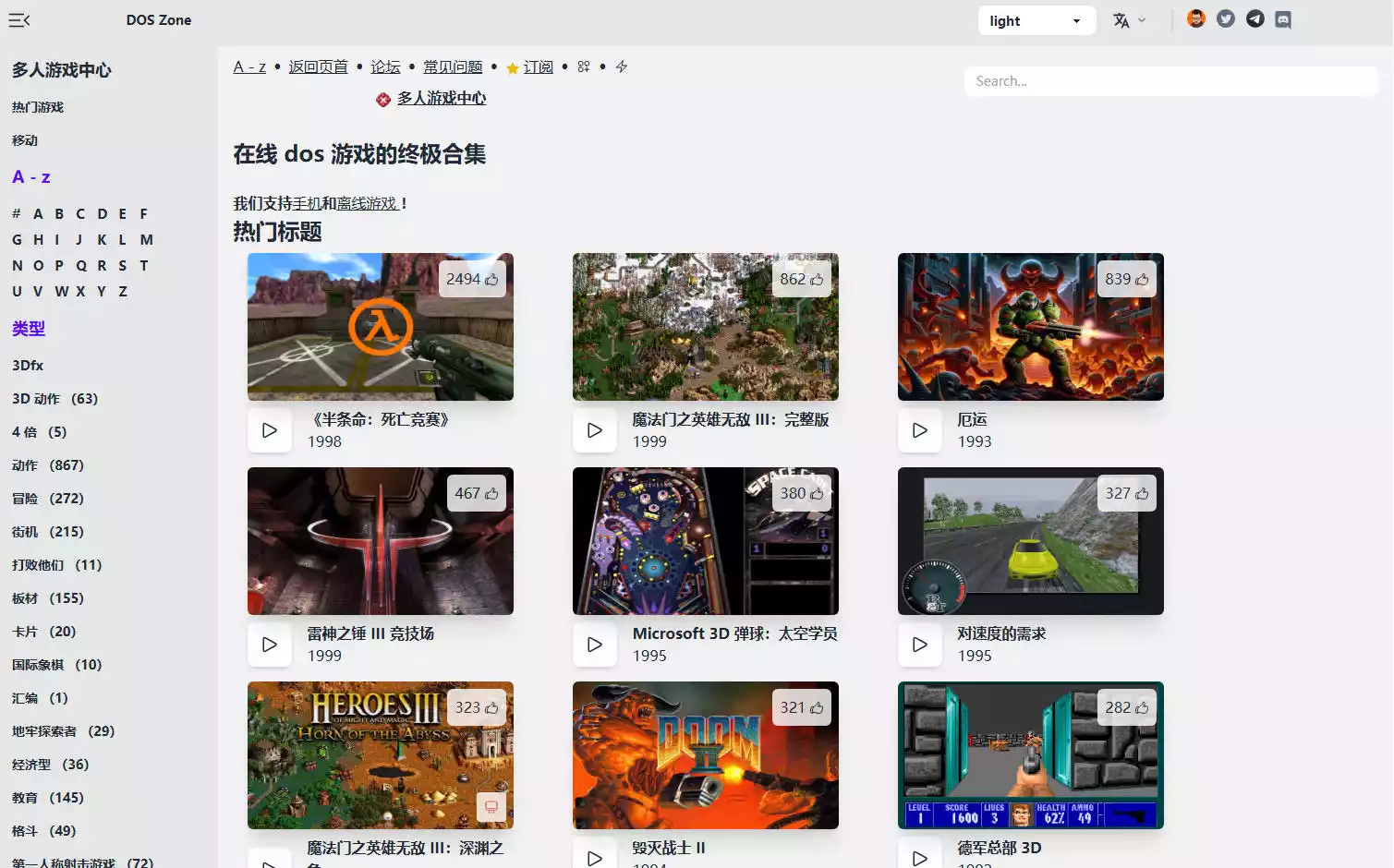Screen dimensions: 1394x868
Task: Select the 动作 (867) genre
Action: pos(48,465)
